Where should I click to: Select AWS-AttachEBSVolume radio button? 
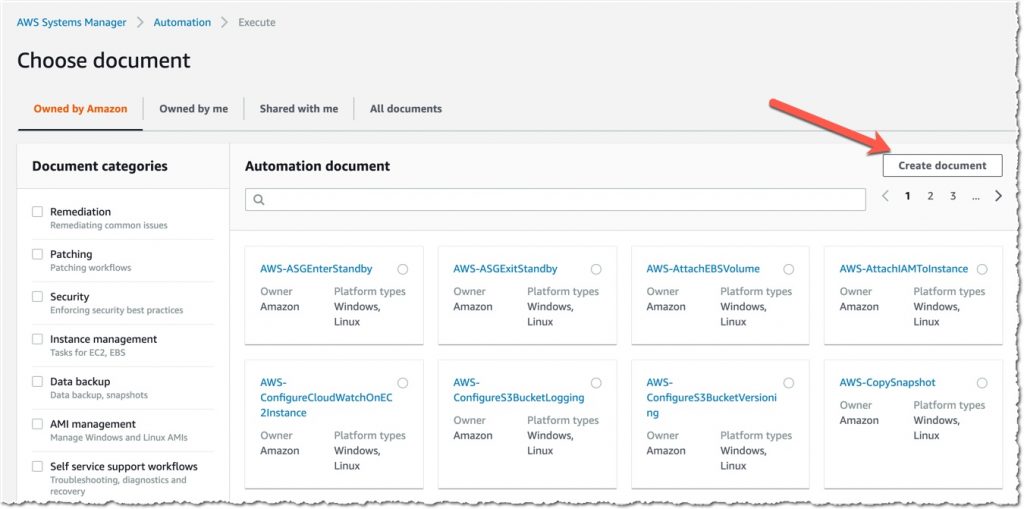coord(789,269)
